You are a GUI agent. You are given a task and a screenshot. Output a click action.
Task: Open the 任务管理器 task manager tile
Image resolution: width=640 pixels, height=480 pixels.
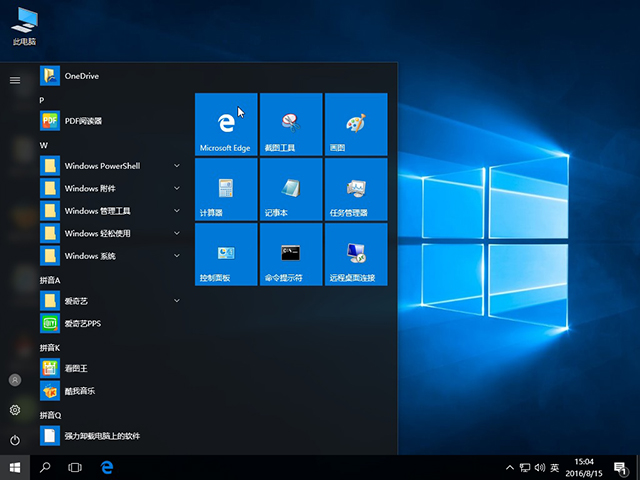[355, 189]
